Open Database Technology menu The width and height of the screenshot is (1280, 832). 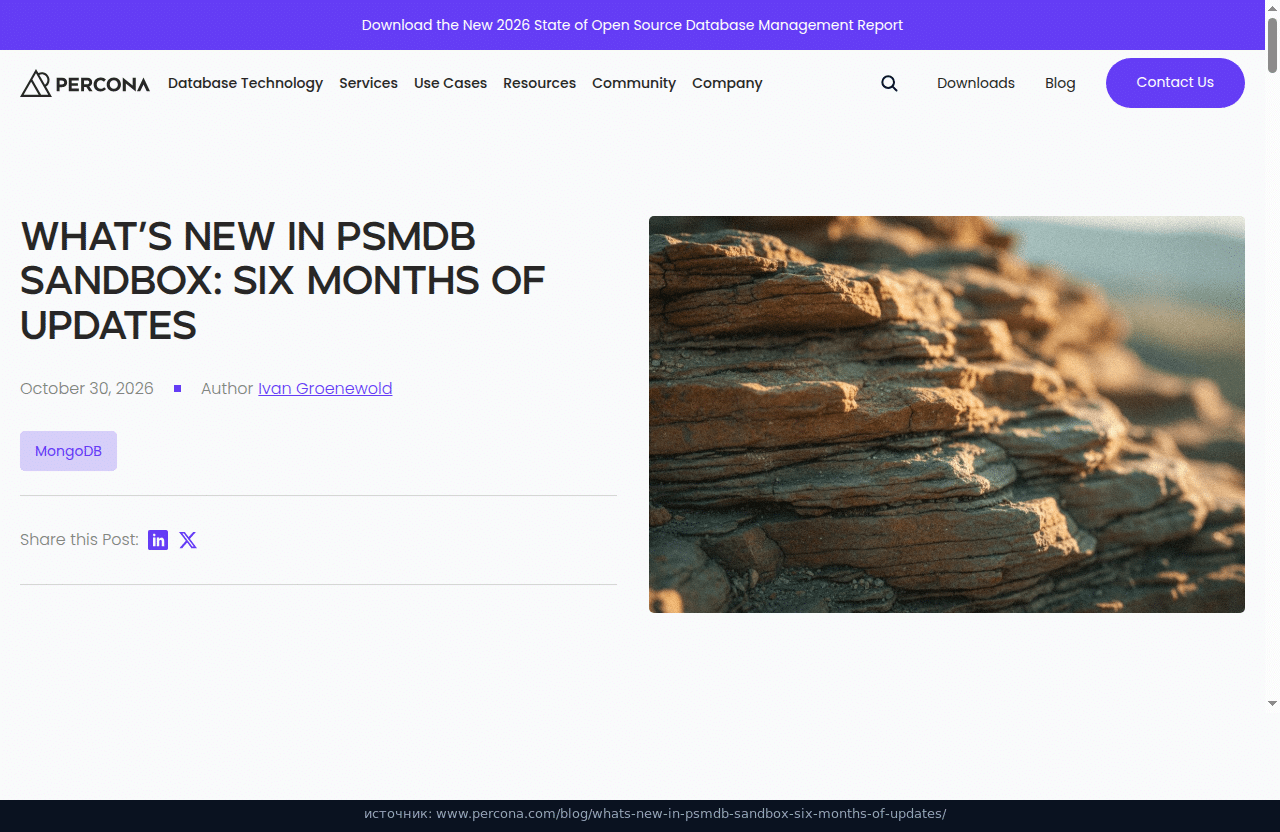245,83
